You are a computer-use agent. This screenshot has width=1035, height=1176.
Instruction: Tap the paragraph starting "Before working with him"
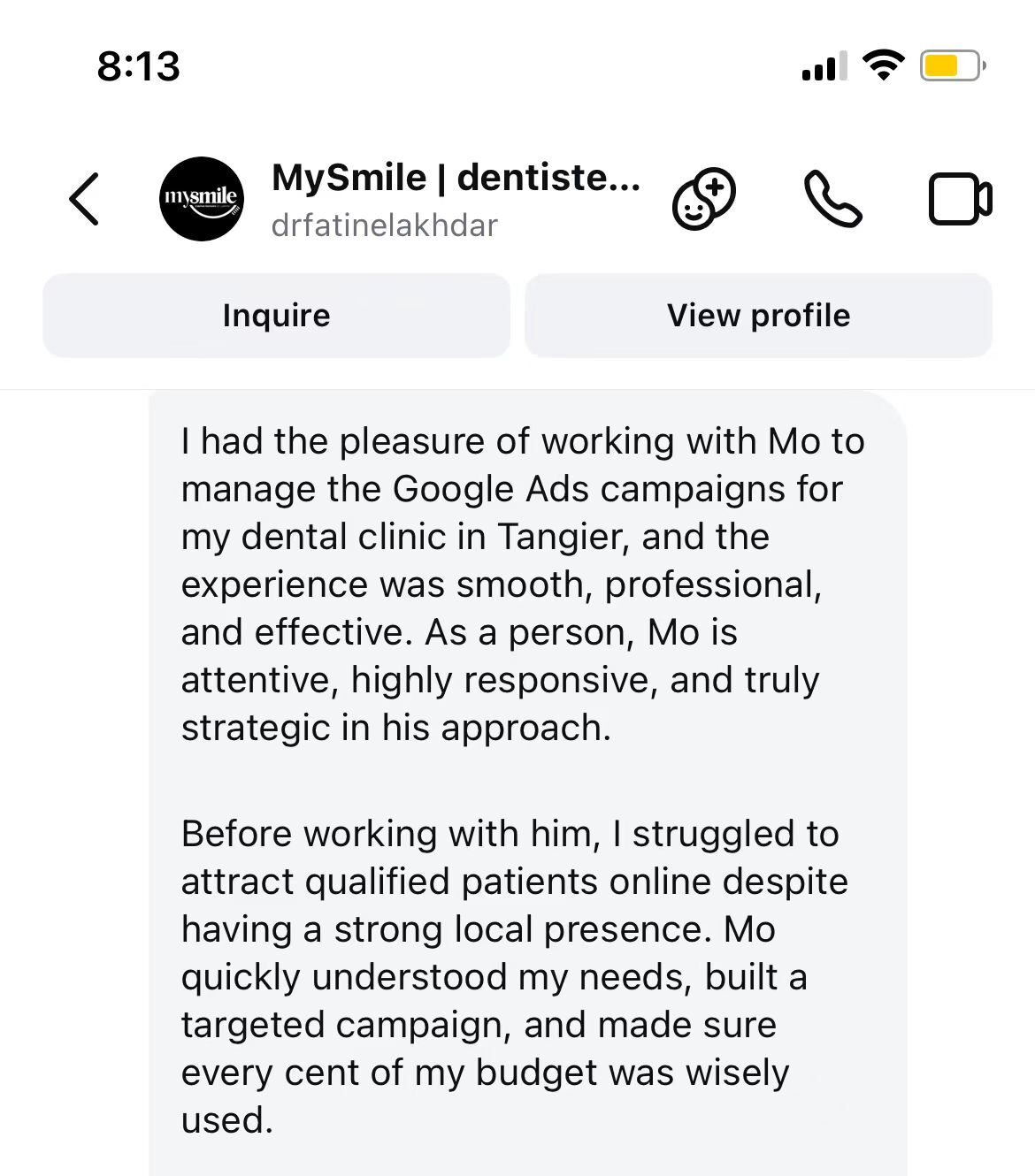(513, 976)
